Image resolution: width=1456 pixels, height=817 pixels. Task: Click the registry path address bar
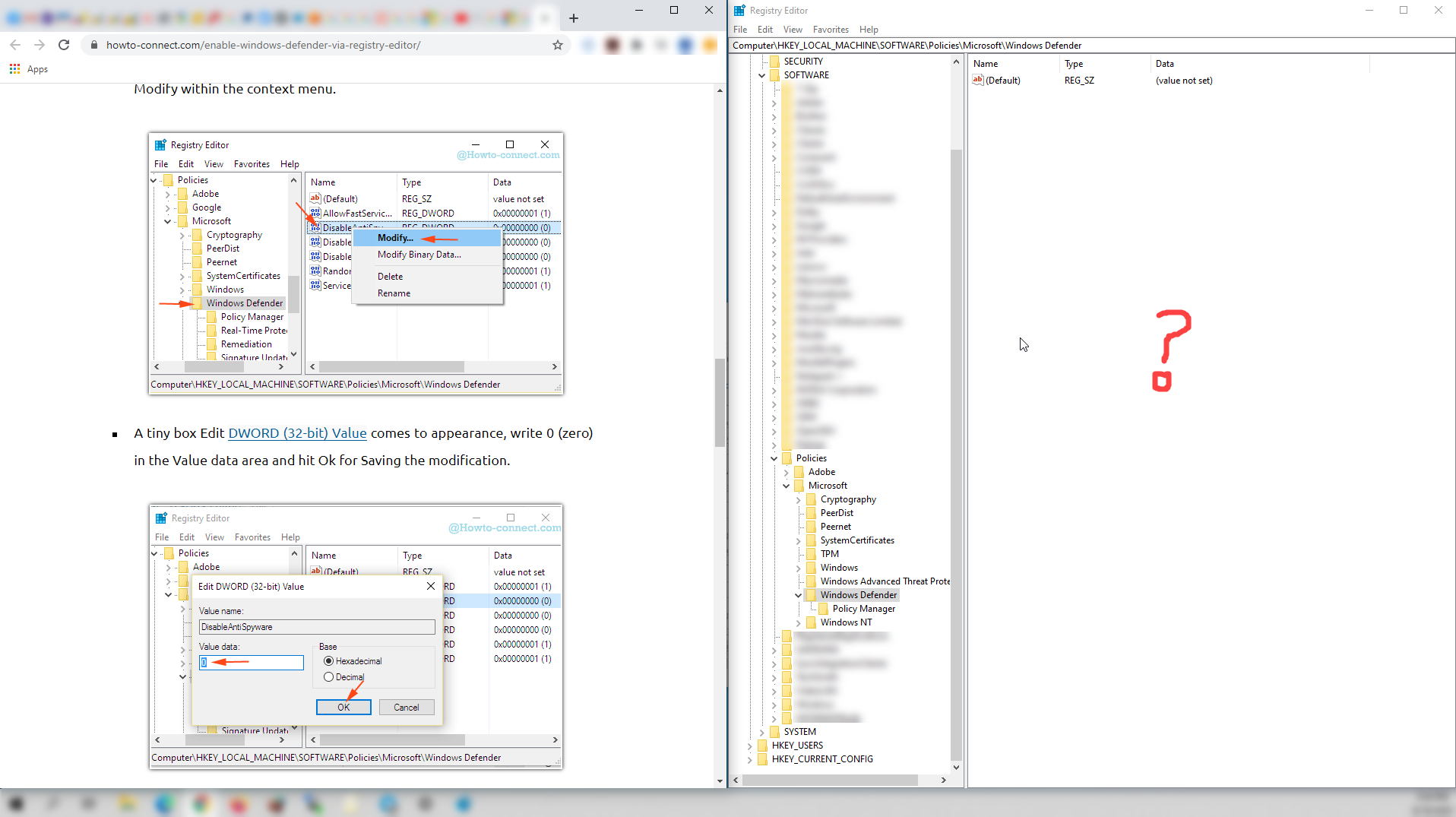(1092, 46)
